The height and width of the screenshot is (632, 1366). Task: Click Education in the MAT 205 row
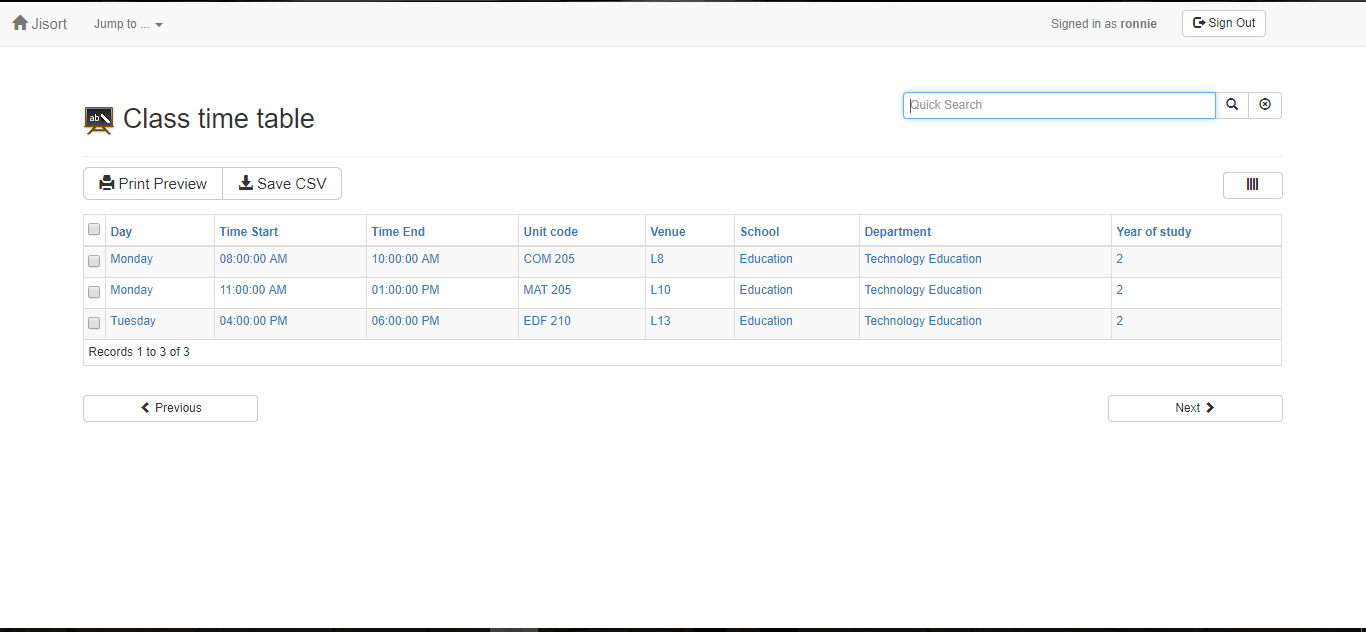pyautogui.click(x=766, y=290)
